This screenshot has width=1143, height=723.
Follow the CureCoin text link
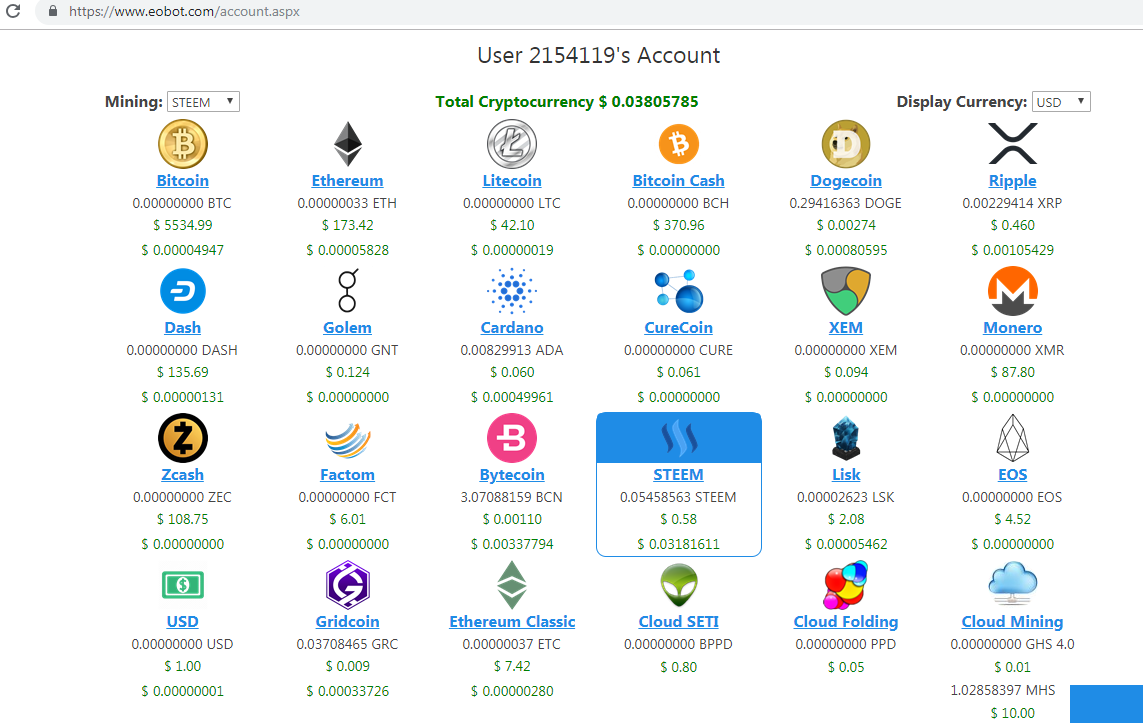tap(679, 328)
